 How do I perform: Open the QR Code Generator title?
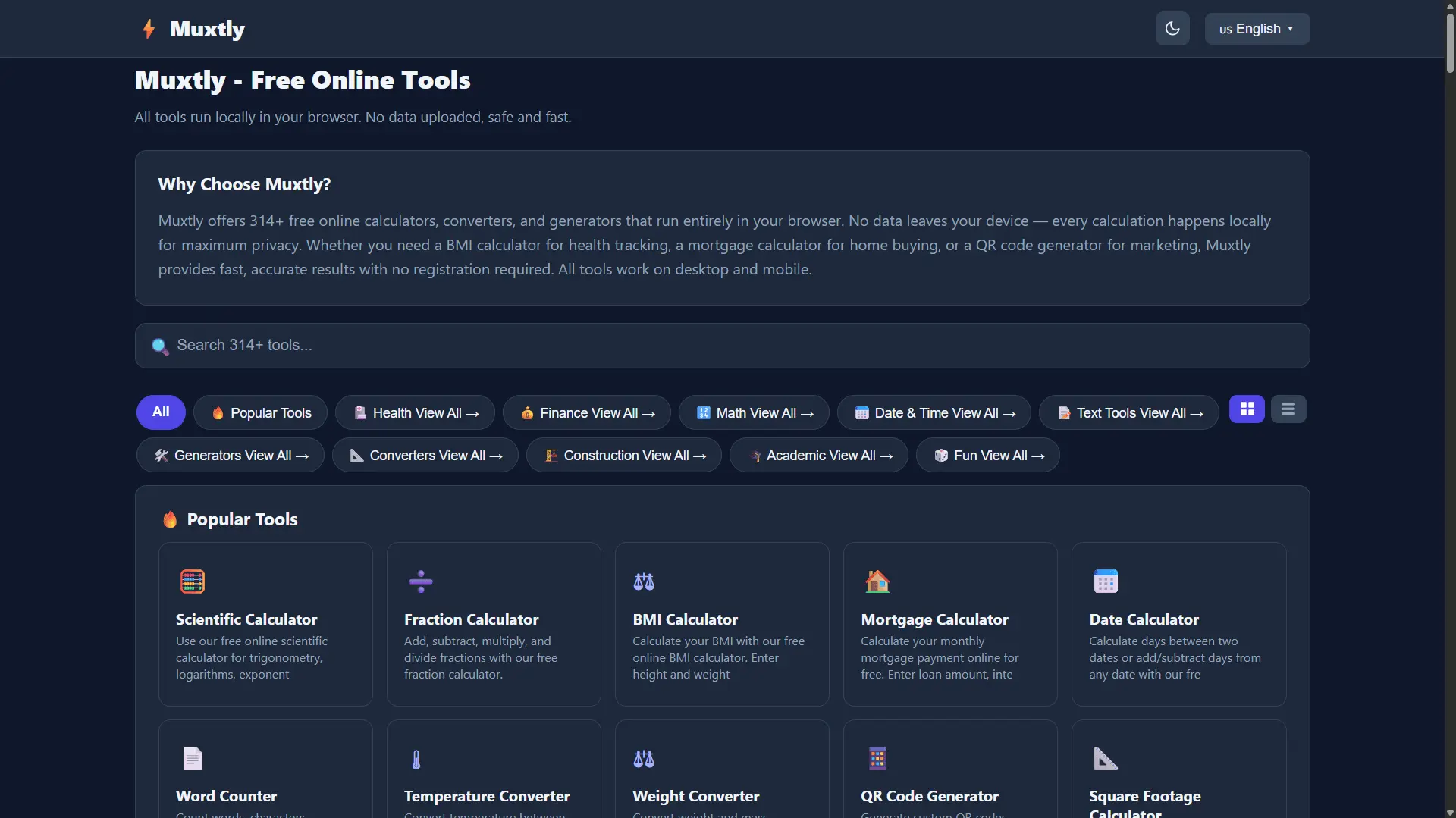(x=930, y=796)
